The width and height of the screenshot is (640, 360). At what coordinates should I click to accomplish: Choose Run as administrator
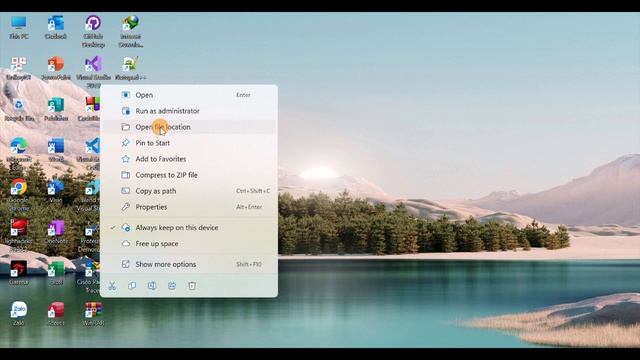pyautogui.click(x=189, y=111)
